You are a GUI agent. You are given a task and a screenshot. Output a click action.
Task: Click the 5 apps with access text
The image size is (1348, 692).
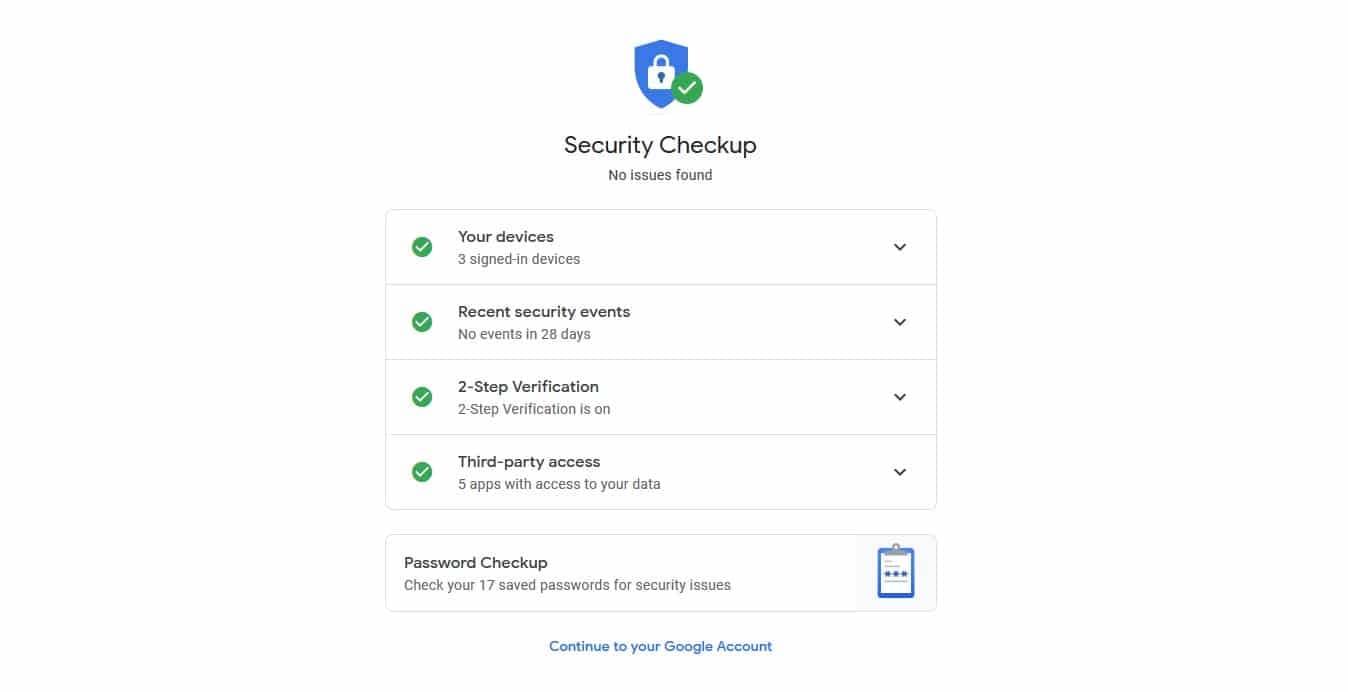[559, 484]
